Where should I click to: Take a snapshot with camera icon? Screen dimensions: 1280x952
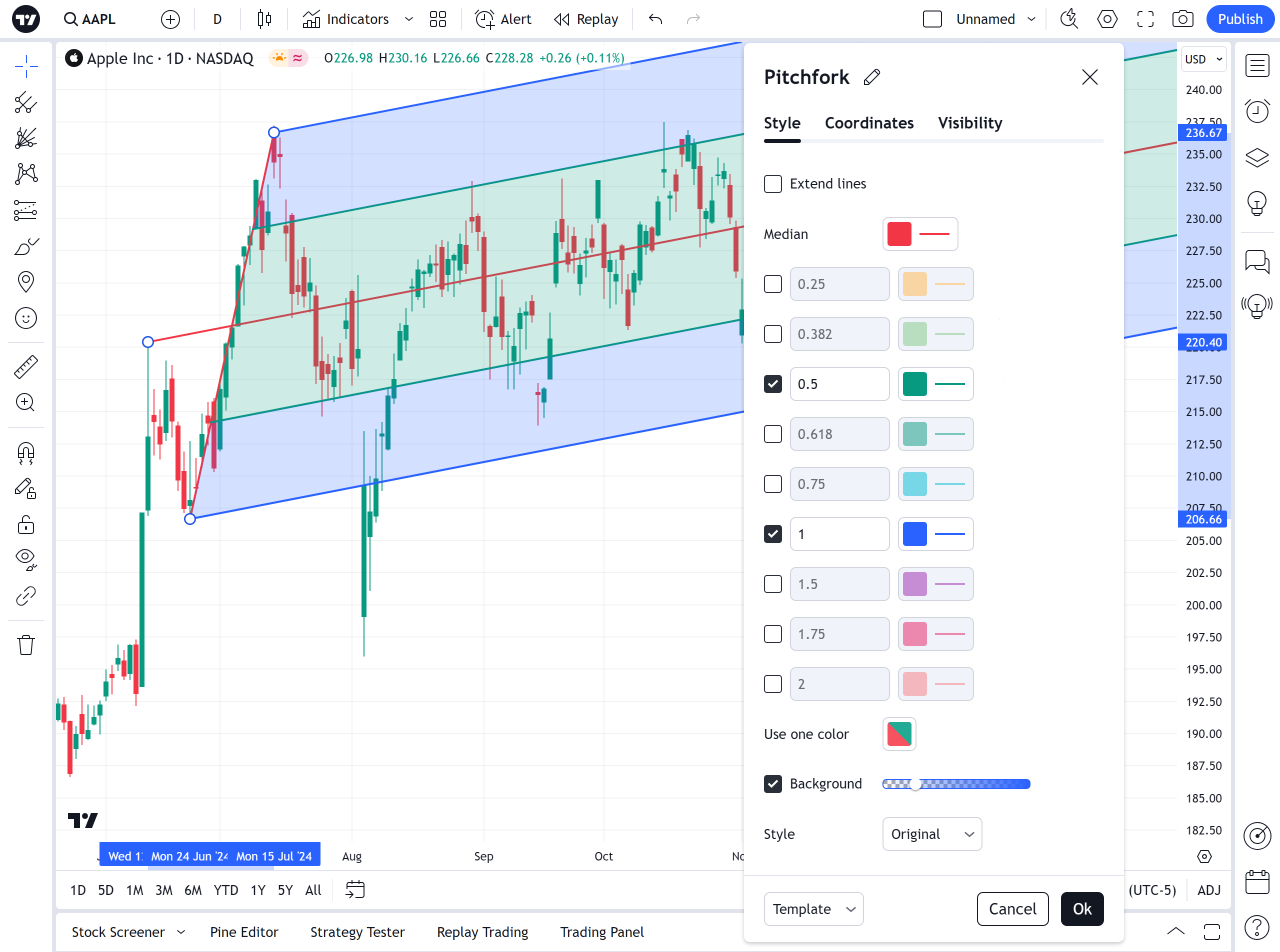click(1182, 19)
